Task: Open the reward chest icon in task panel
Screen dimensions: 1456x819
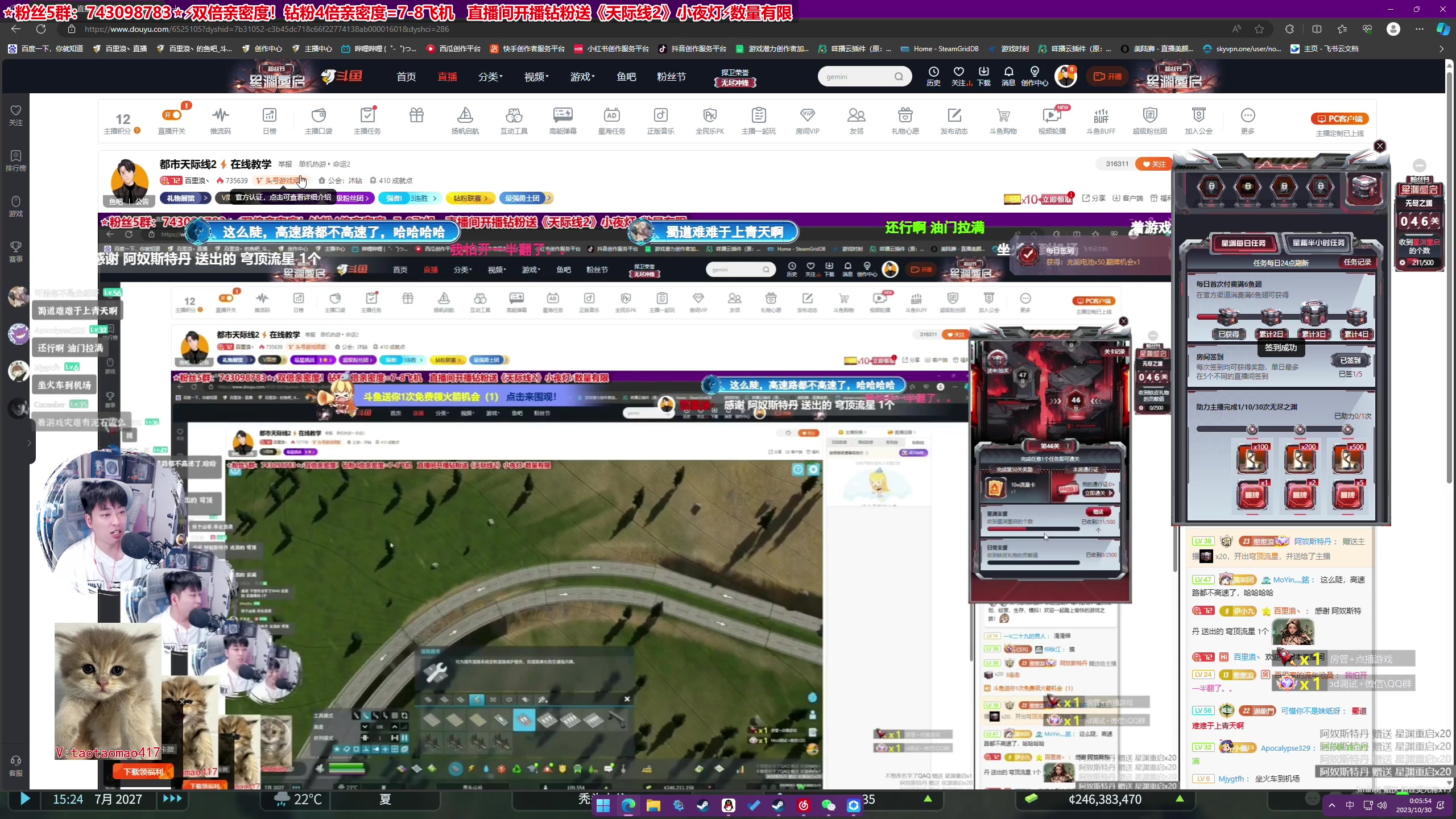Action: [x=1363, y=188]
